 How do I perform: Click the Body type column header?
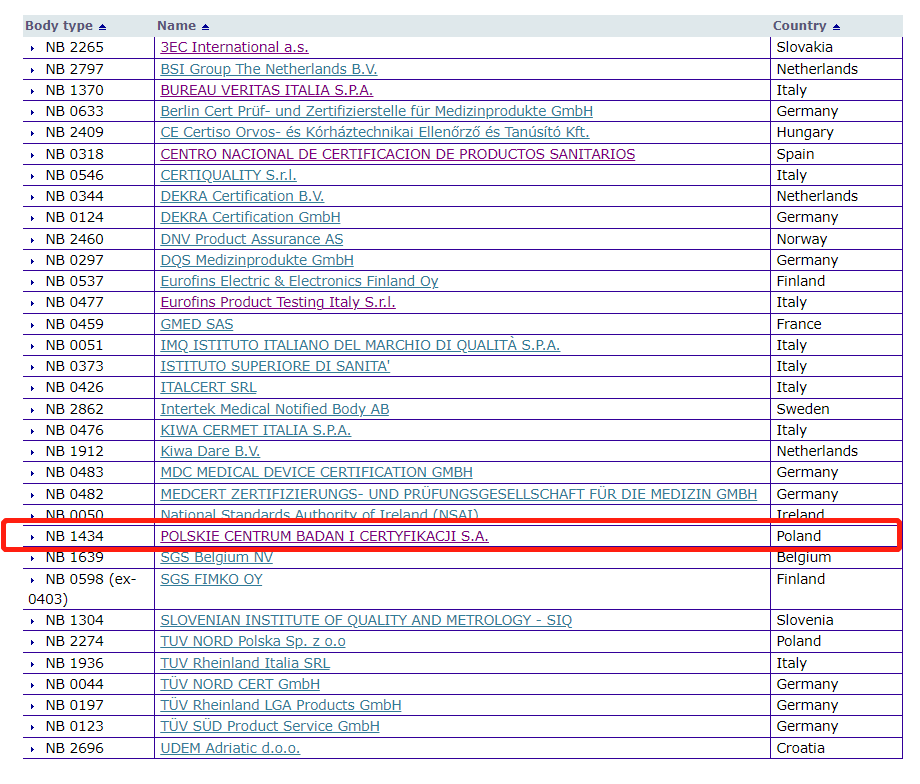click(x=59, y=26)
